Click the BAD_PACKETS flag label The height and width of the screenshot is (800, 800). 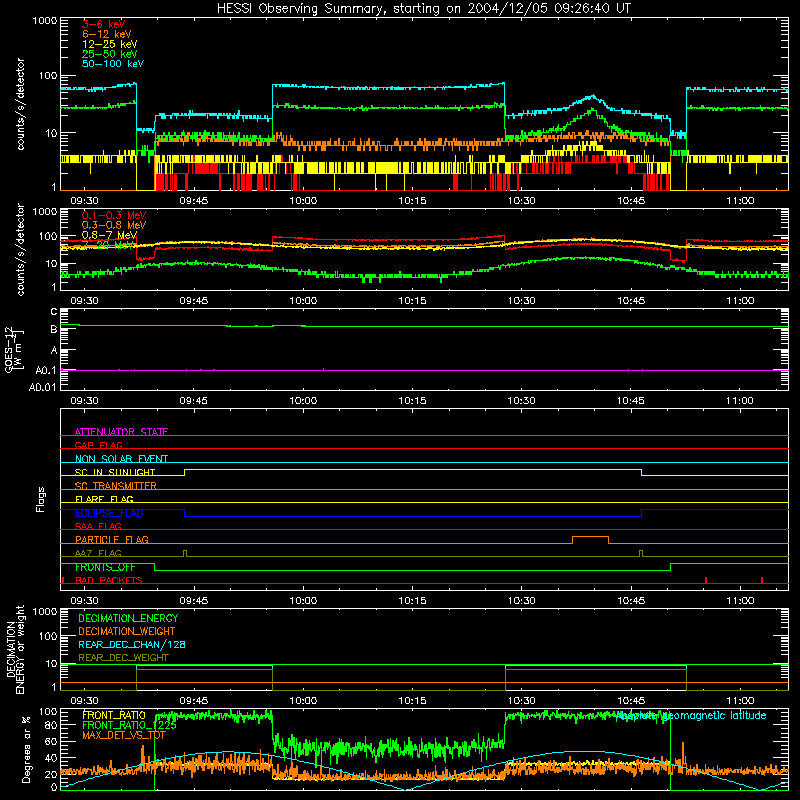[x=109, y=580]
